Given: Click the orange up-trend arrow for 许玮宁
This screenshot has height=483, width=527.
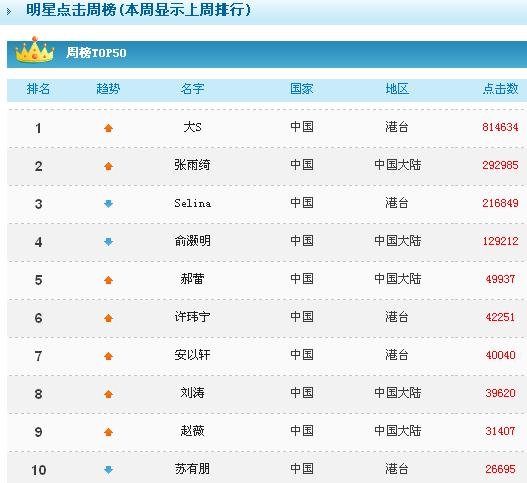Looking at the screenshot, I should (108, 318).
